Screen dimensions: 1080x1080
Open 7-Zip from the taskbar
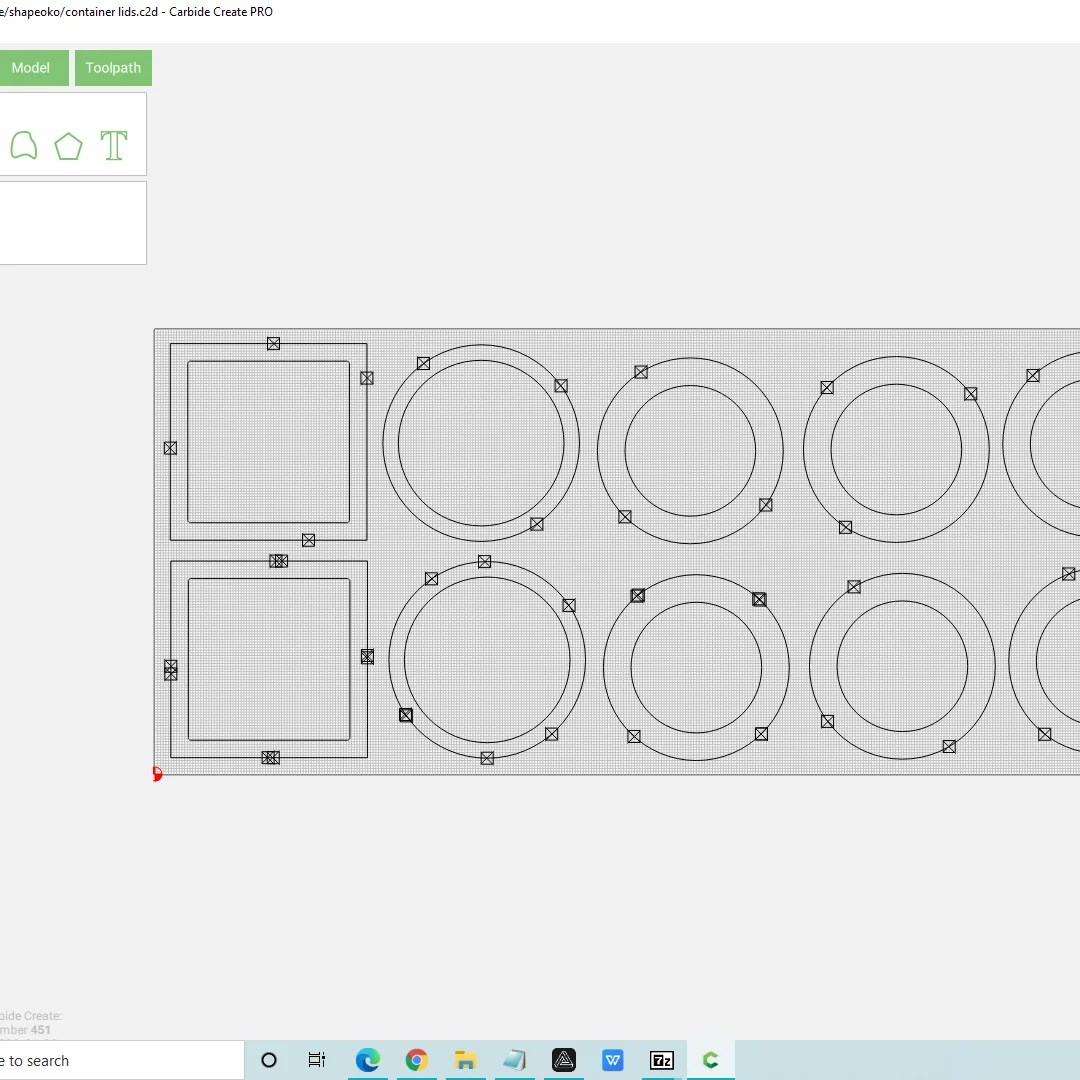(x=661, y=1060)
